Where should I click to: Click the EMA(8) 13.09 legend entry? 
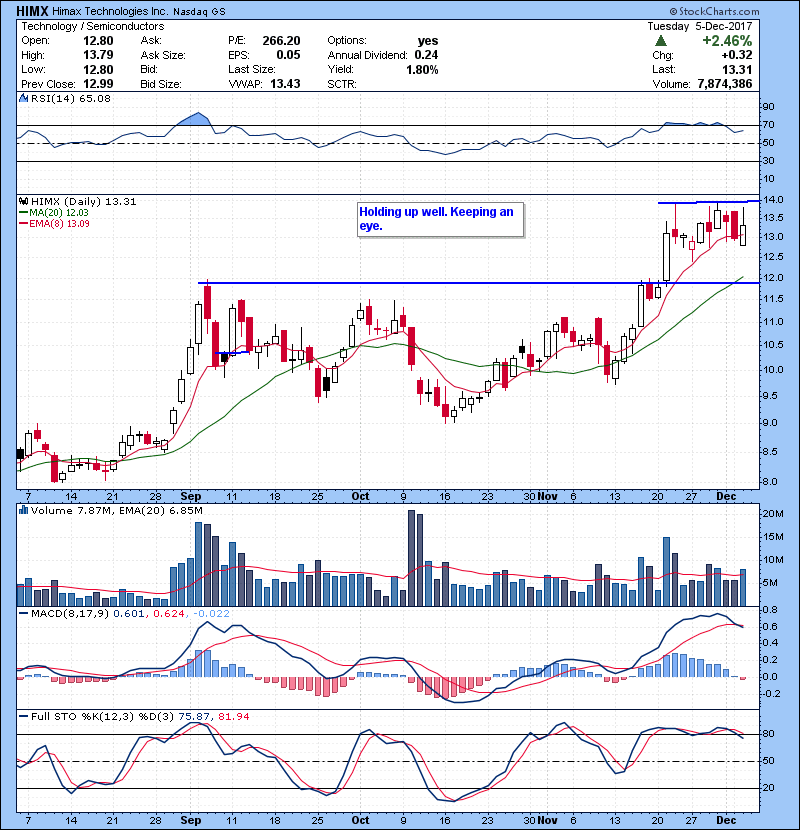tap(59, 223)
